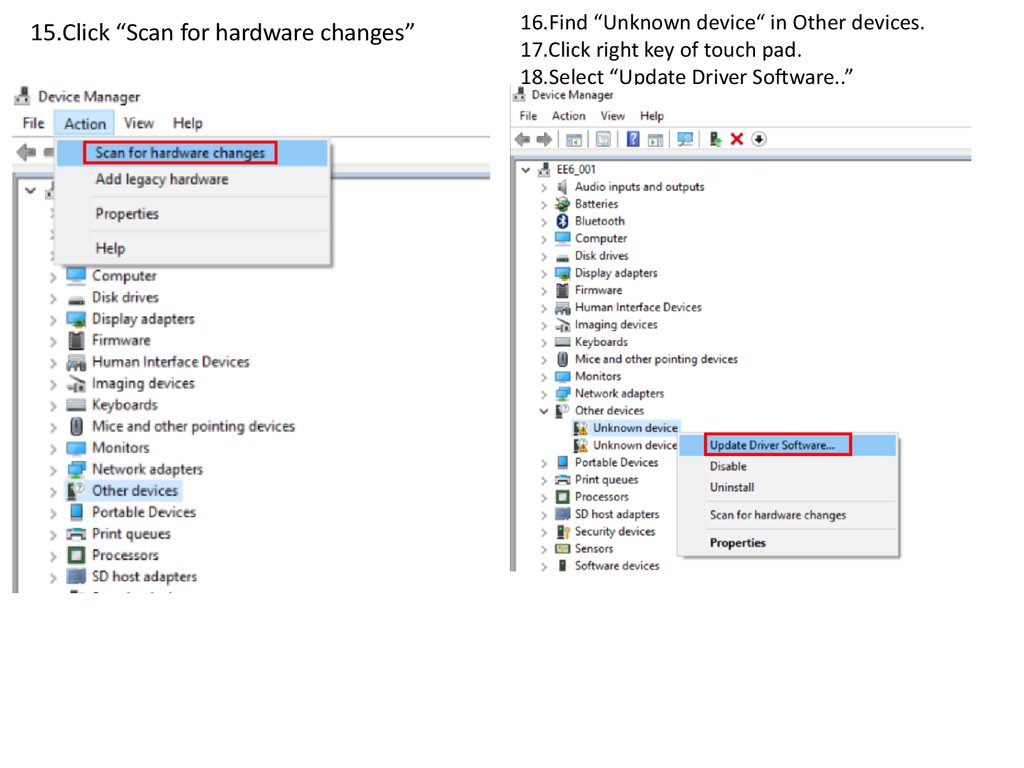This screenshot has height=768, width=1024.
Task: Choose Help entry inside Action dropdown
Action: [110, 248]
